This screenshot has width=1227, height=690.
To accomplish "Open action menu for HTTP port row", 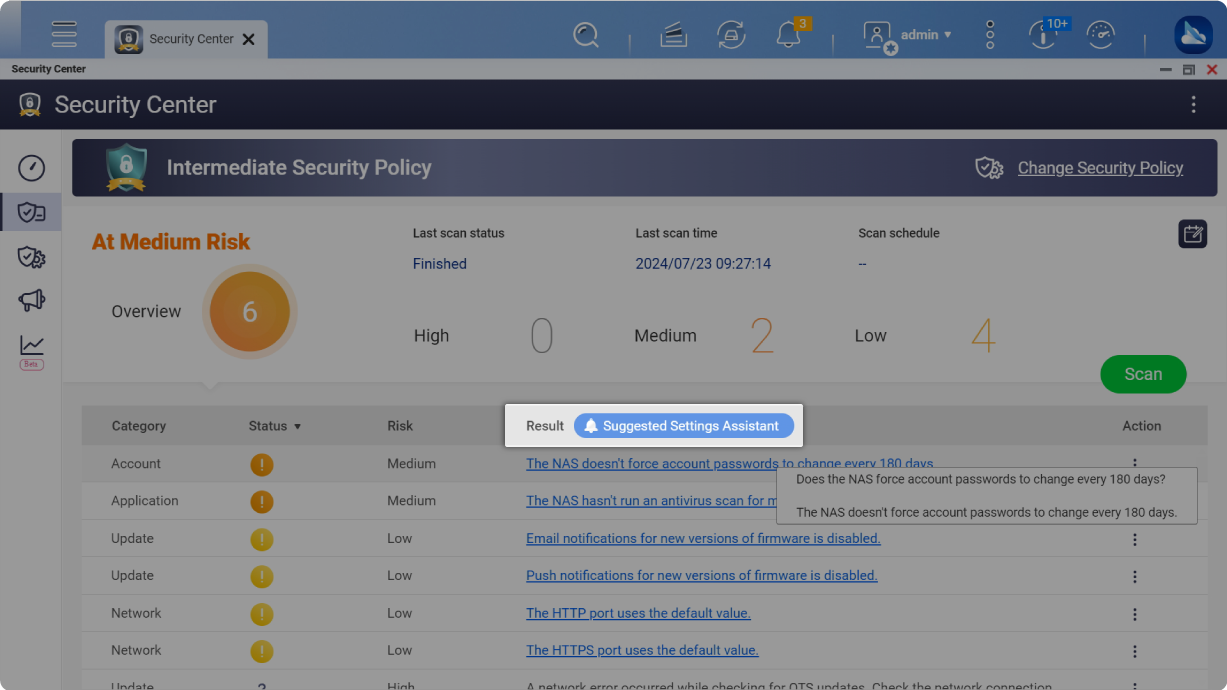I will (x=1135, y=614).
